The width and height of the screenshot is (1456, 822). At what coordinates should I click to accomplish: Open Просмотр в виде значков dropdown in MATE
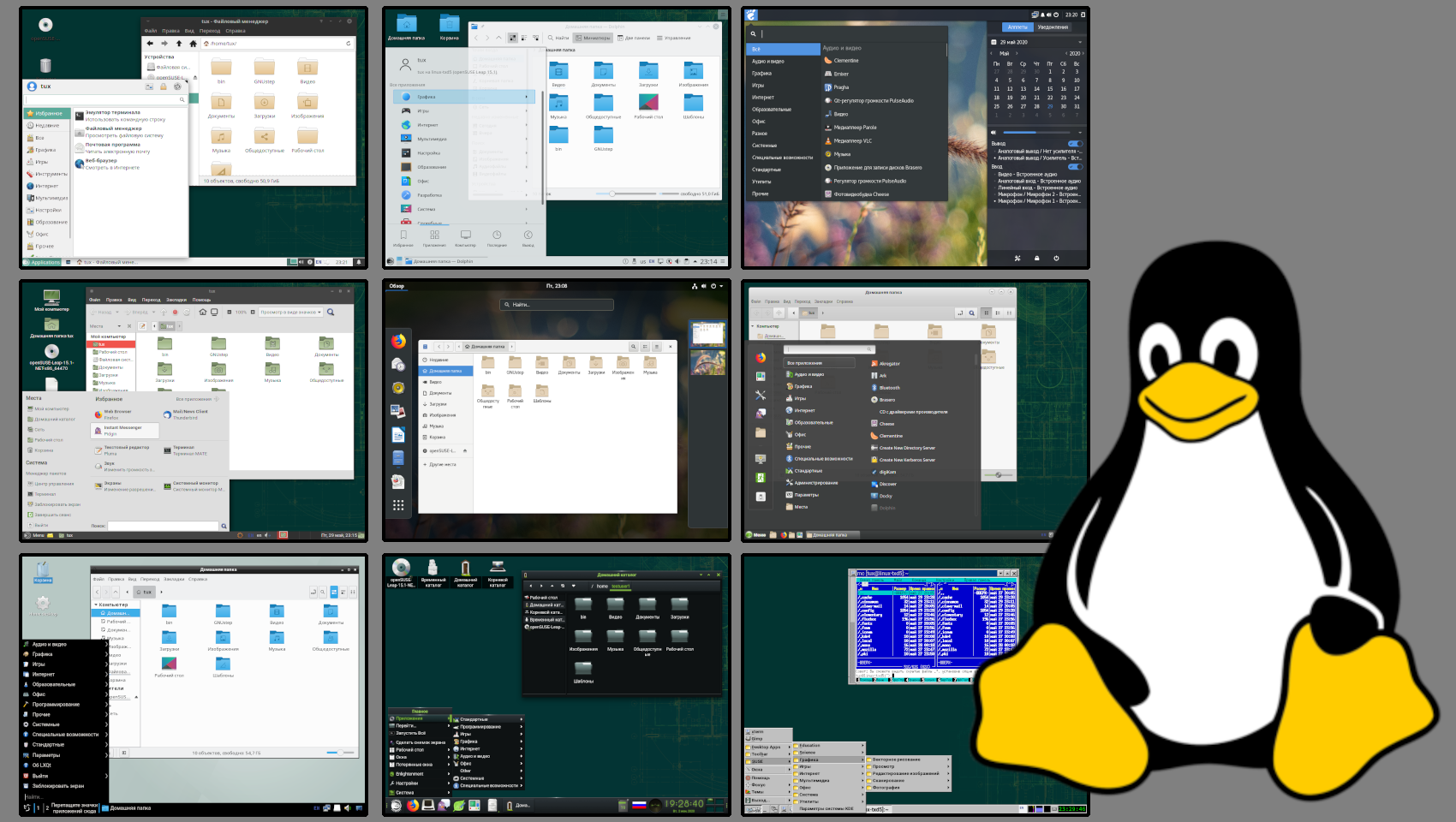[291, 313]
